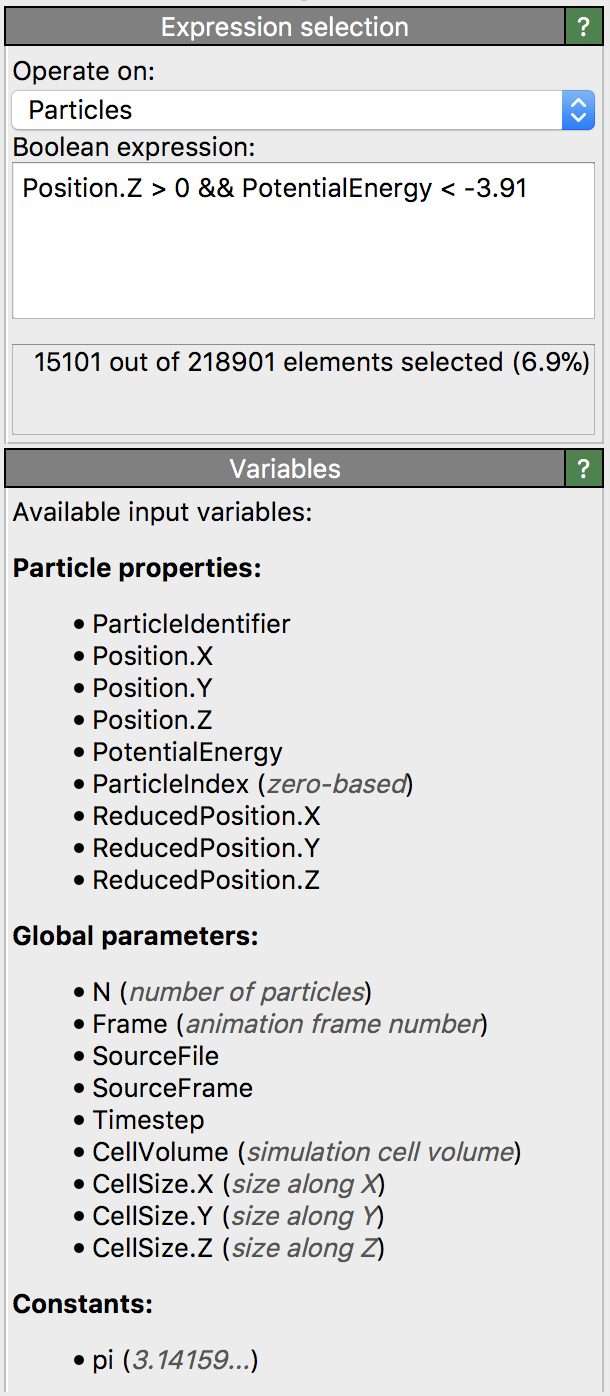610x1396 pixels.
Task: Click the Frame animation frame number entry
Action: point(130,1024)
